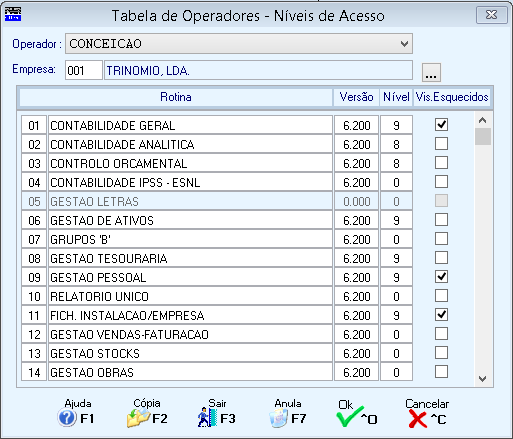Image resolution: width=513 pixels, height=439 pixels.
Task: Select the Nível field of GESTAO DE ATIVOS
Action: [x=396, y=220]
